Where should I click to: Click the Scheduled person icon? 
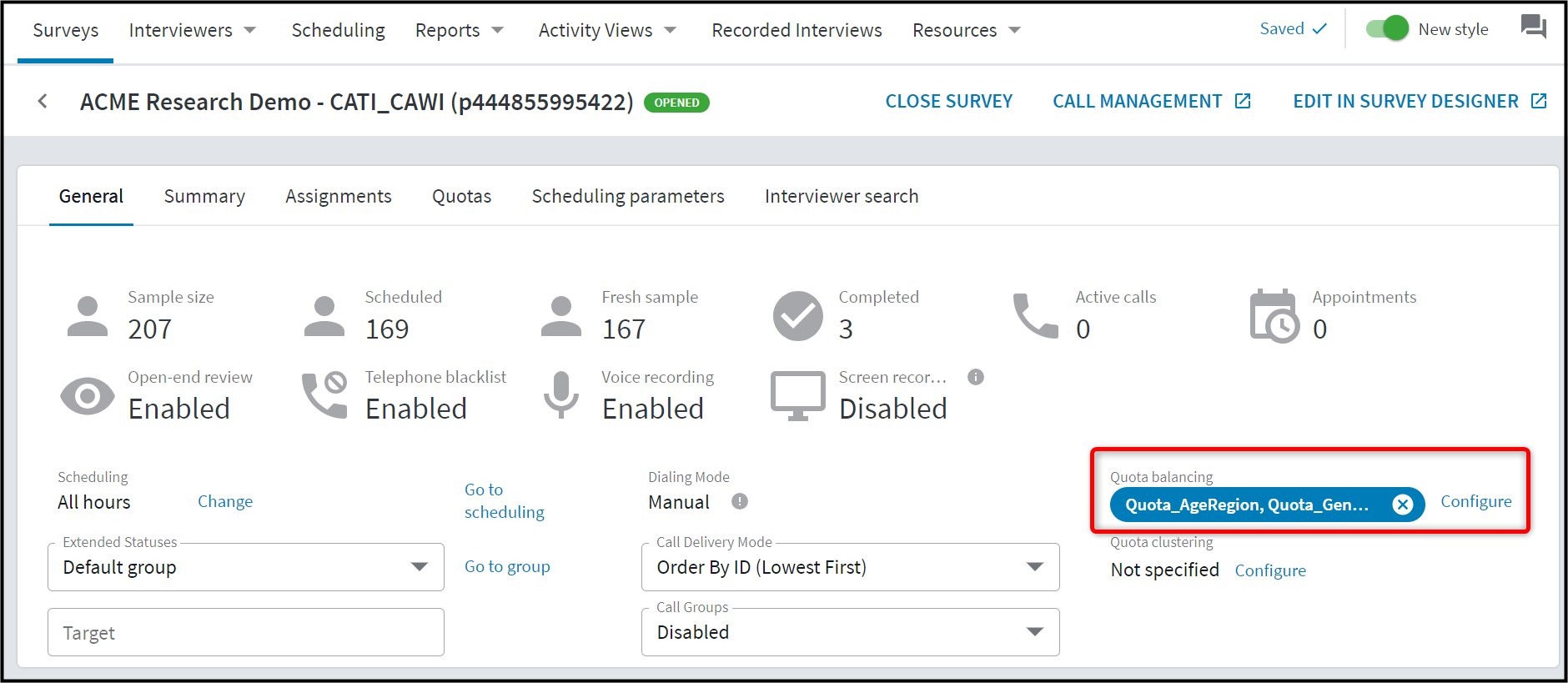point(324,316)
